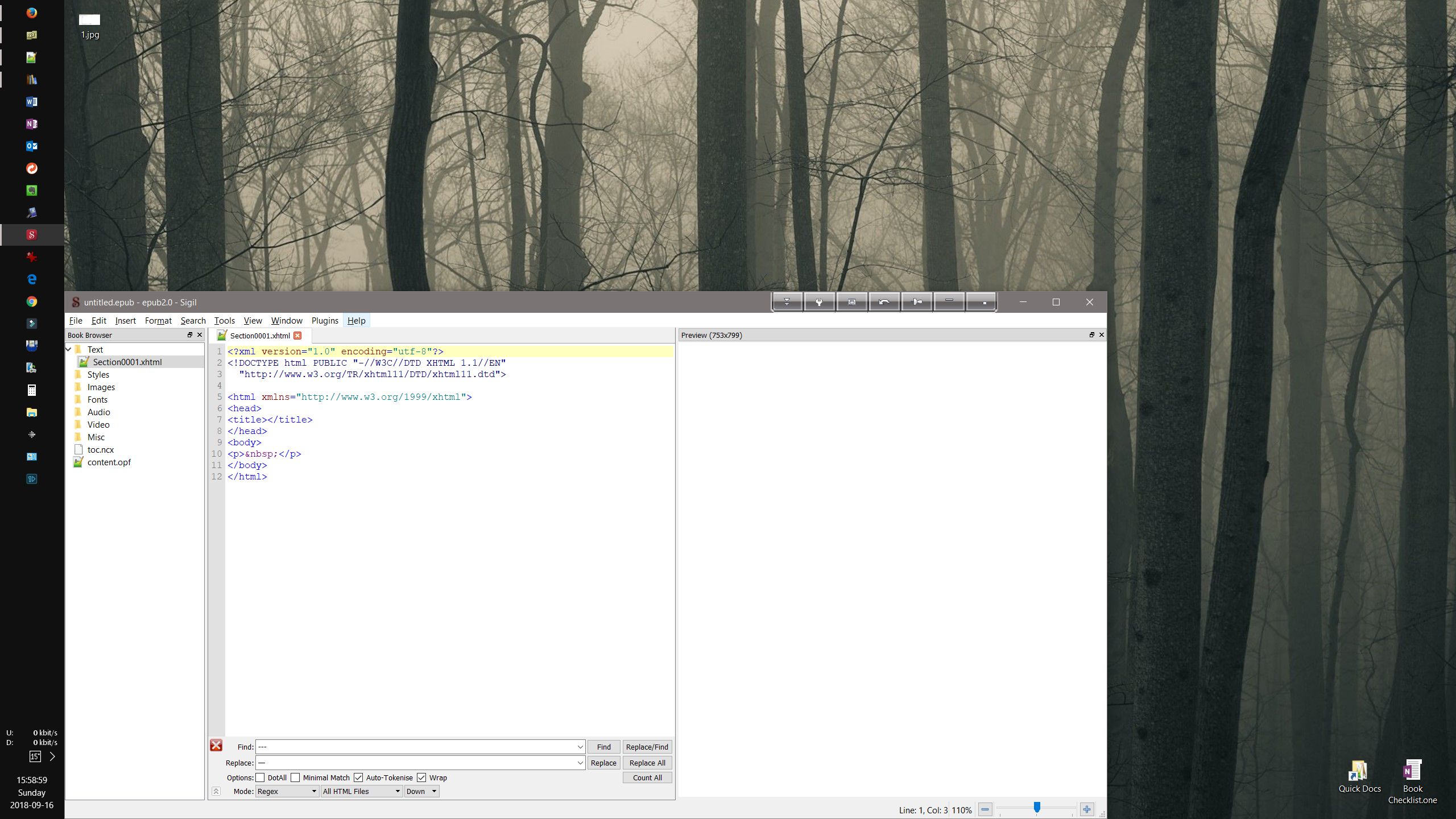
Task: Undock the Book Browser panel
Action: point(190,335)
